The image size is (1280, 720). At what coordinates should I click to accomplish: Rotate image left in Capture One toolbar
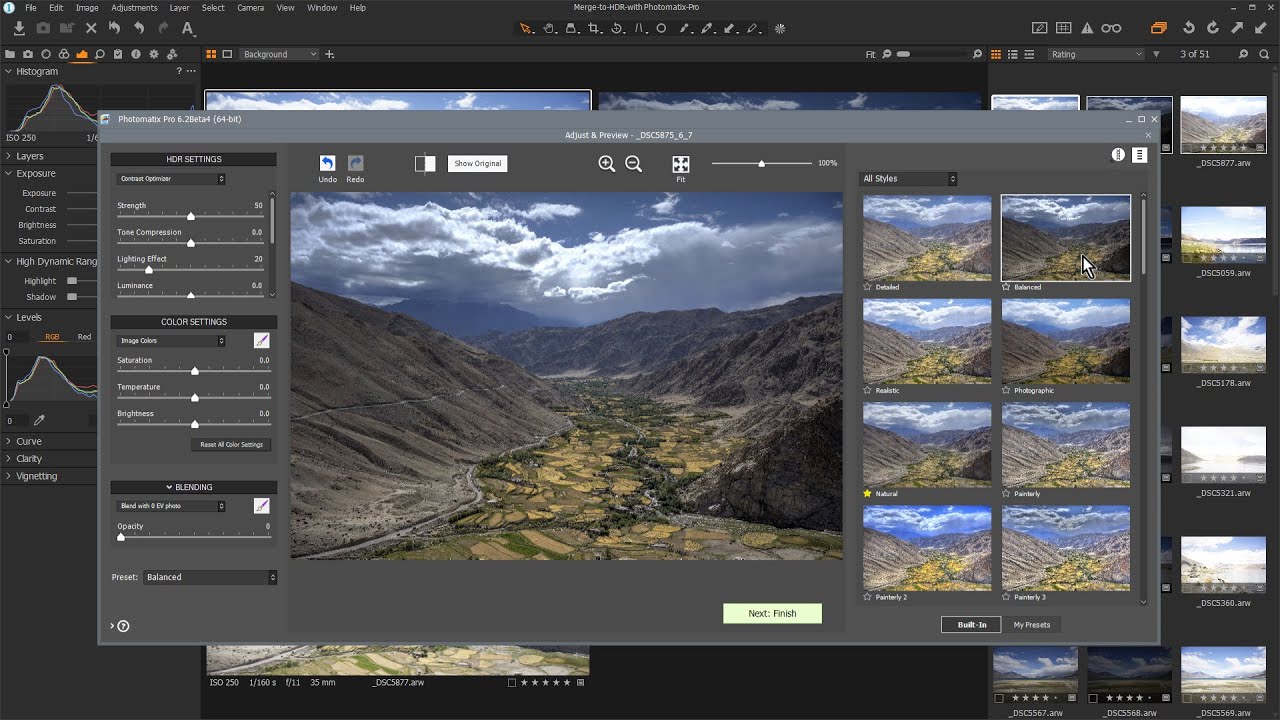[1189, 28]
